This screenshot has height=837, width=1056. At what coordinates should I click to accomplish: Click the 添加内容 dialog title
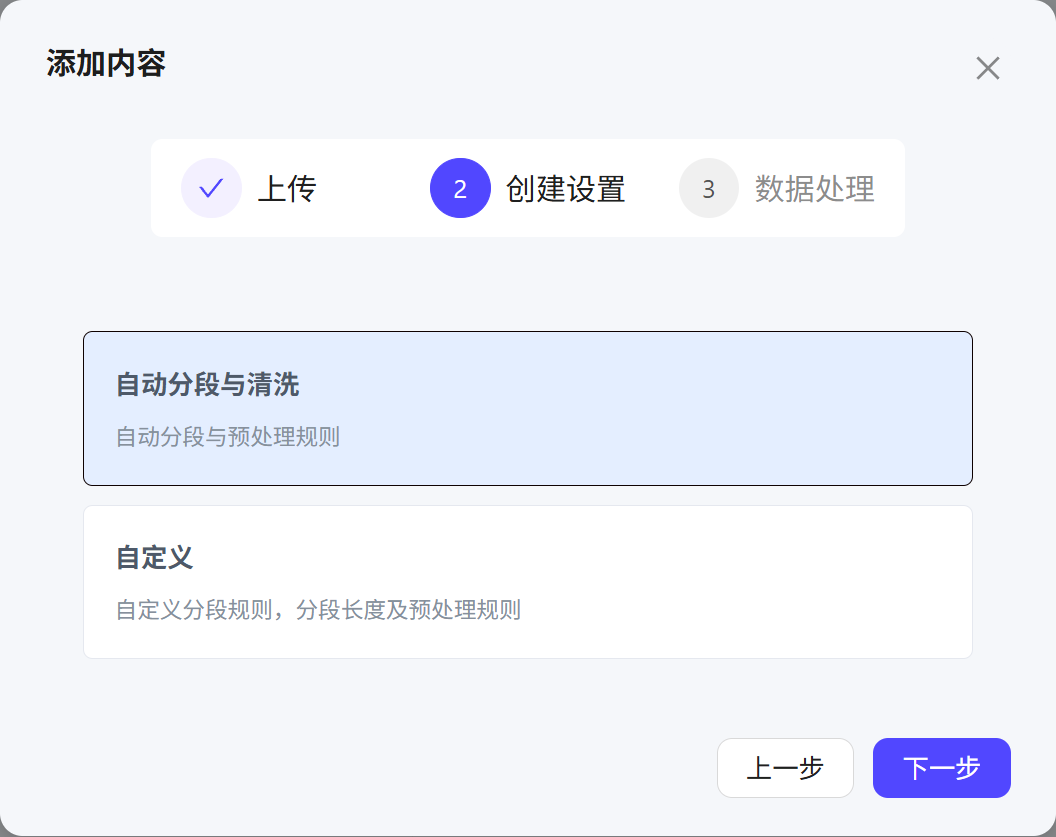[104, 64]
